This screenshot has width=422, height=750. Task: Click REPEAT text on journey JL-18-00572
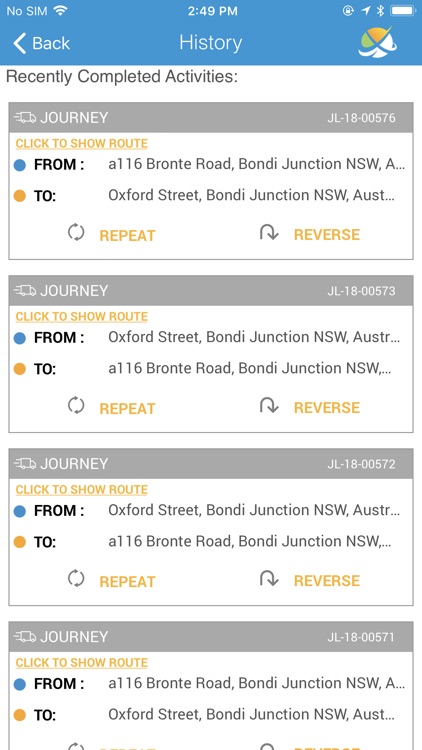[x=127, y=582]
